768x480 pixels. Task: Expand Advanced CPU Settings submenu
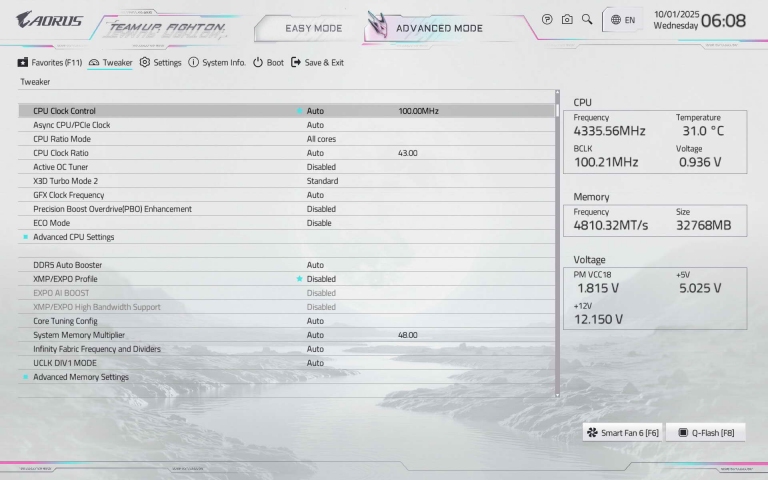74,237
